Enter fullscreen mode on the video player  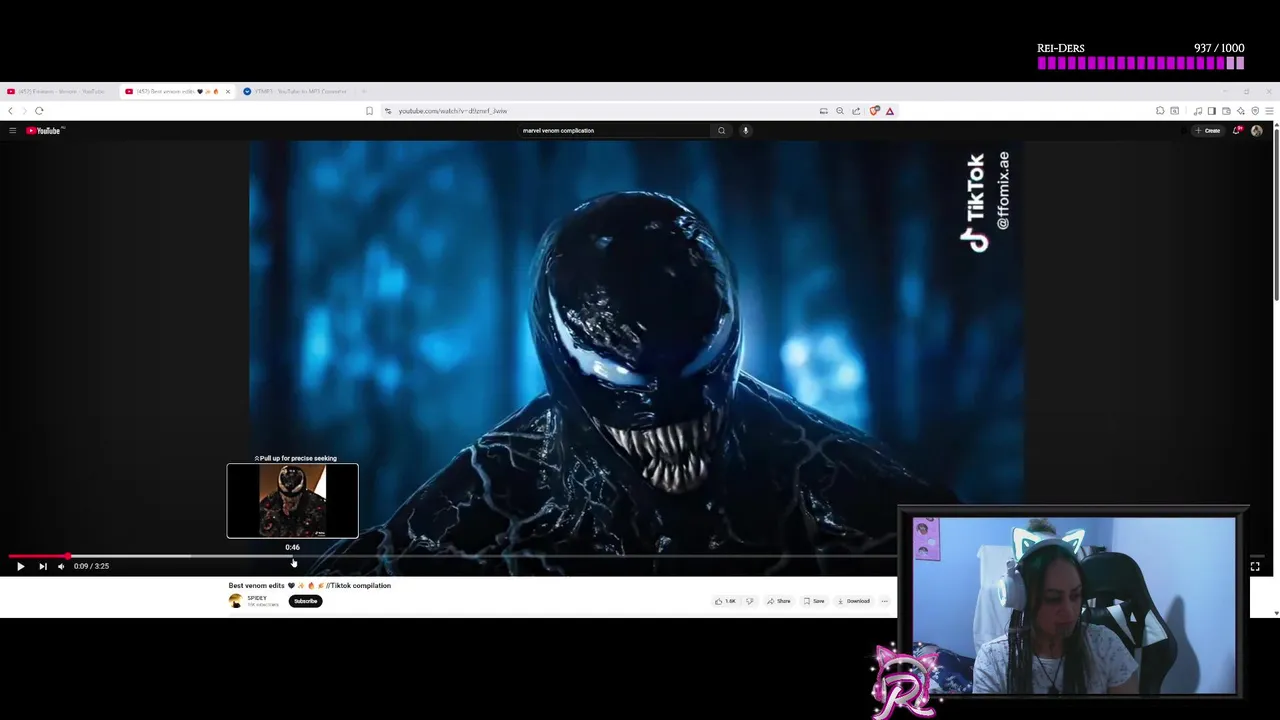coord(1255,566)
